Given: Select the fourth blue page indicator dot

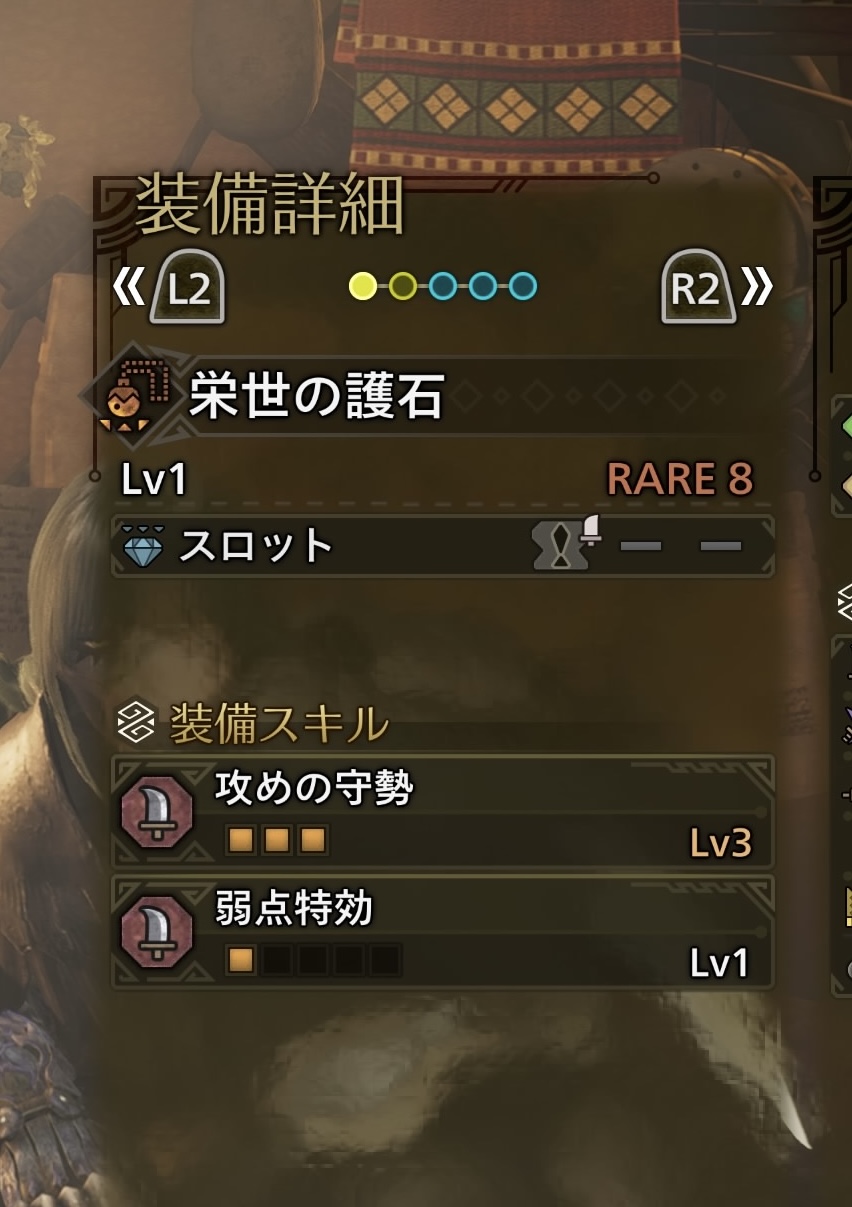Looking at the screenshot, I should 483,287.
